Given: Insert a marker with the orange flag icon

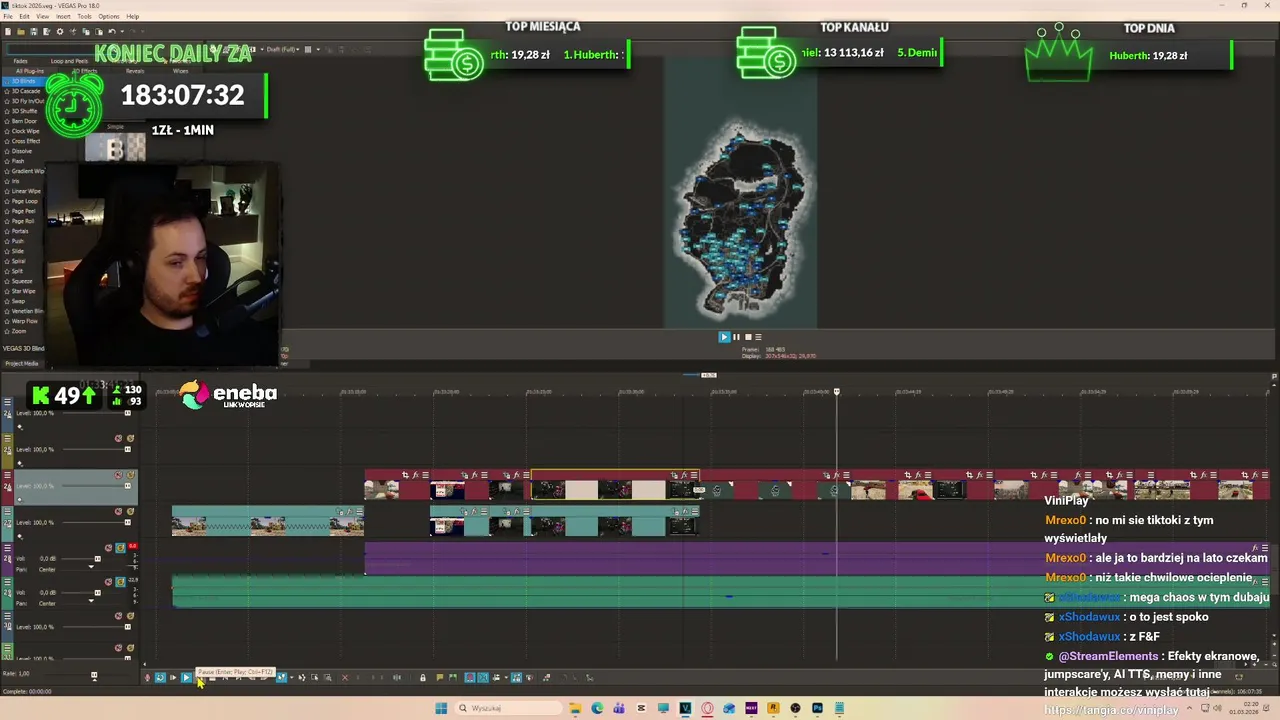Looking at the screenshot, I should pyautogui.click(x=440, y=678).
